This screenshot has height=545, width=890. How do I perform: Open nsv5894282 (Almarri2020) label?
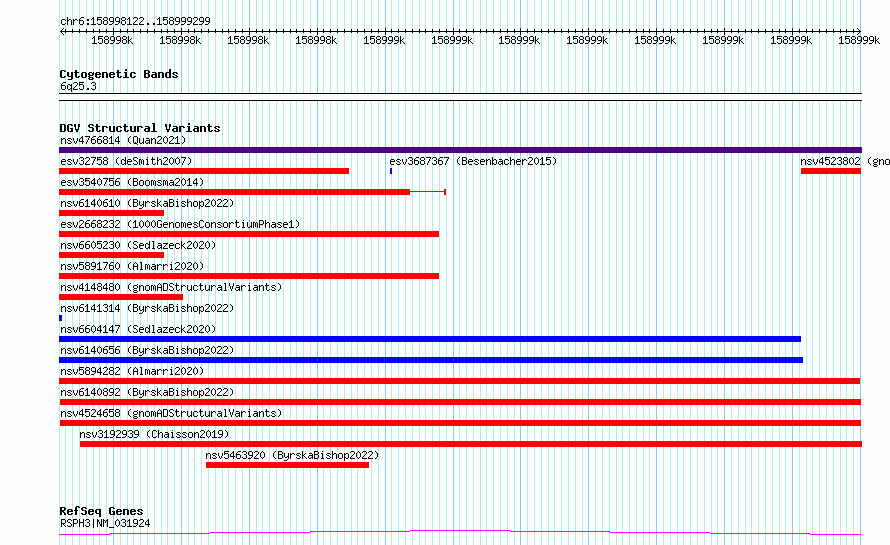(132, 371)
